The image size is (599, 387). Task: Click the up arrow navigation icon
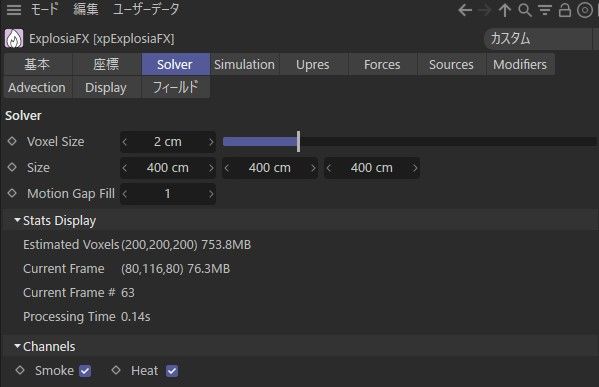click(x=505, y=10)
